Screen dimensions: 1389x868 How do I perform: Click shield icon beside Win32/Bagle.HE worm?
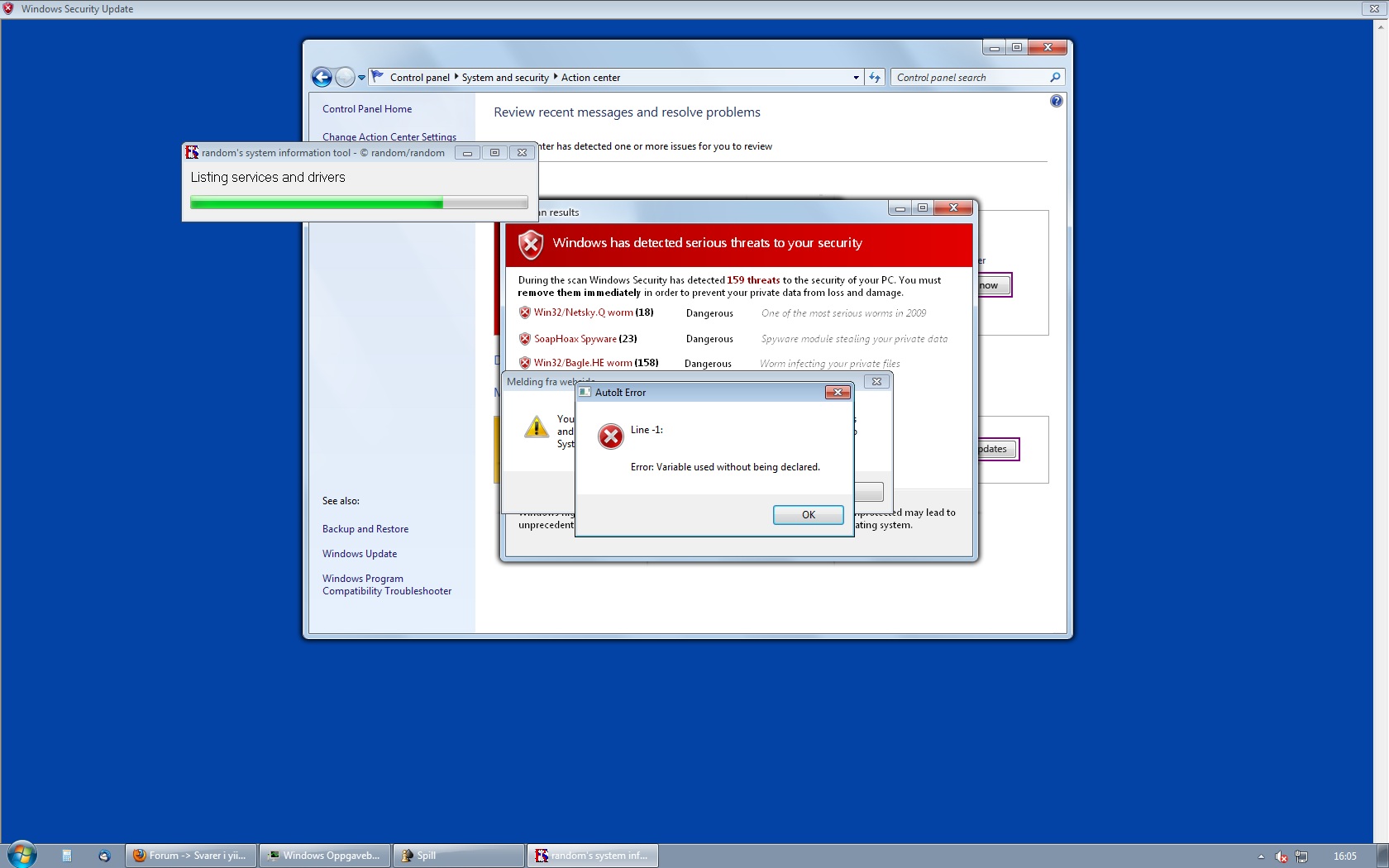(524, 363)
